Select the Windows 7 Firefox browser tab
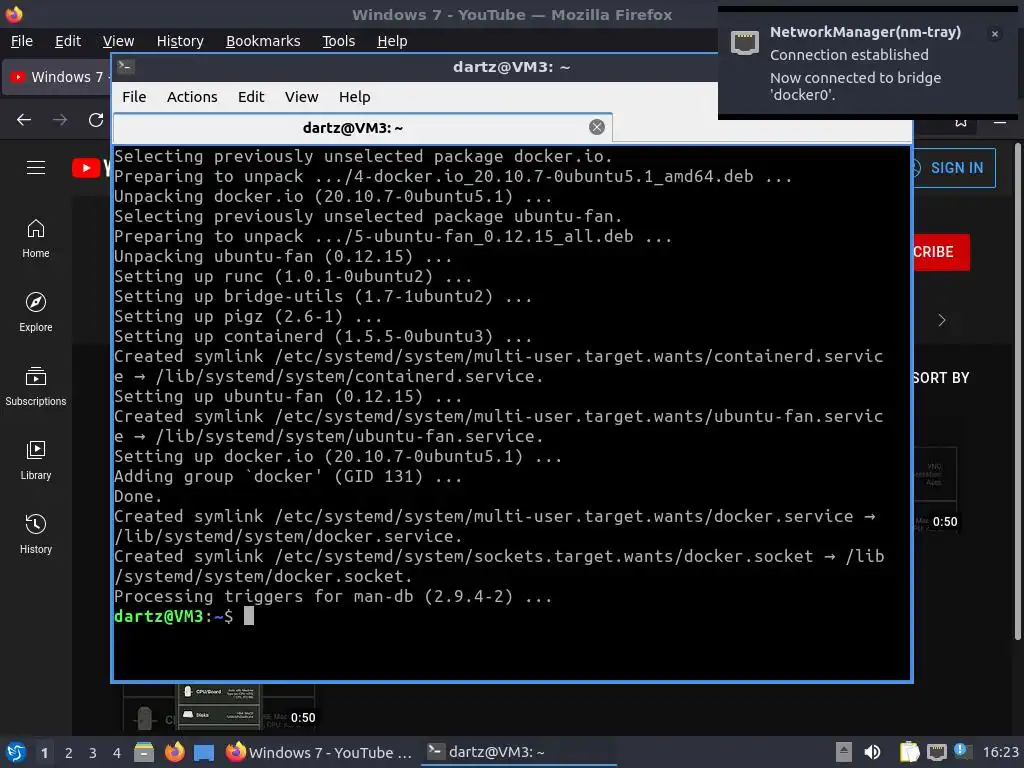 [57, 77]
